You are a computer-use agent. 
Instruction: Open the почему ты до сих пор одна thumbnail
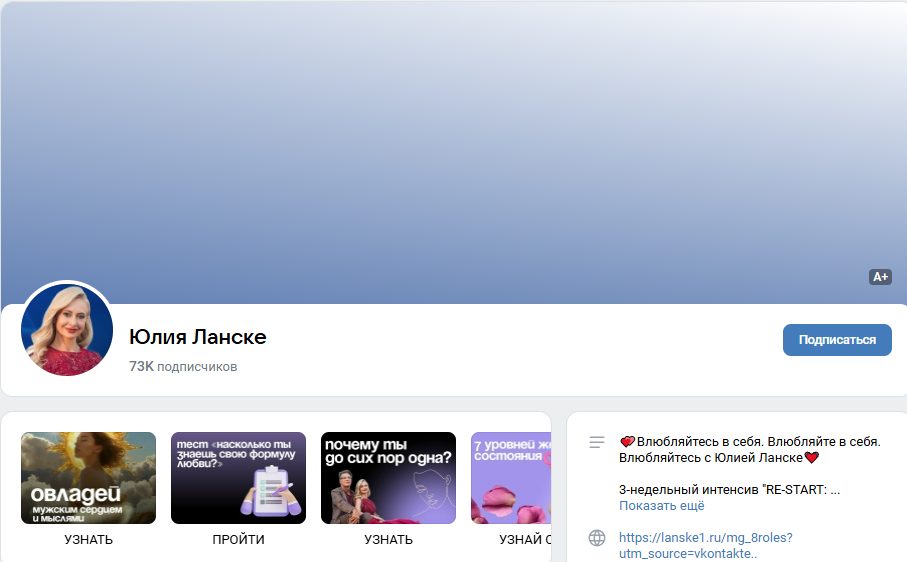tap(388, 478)
